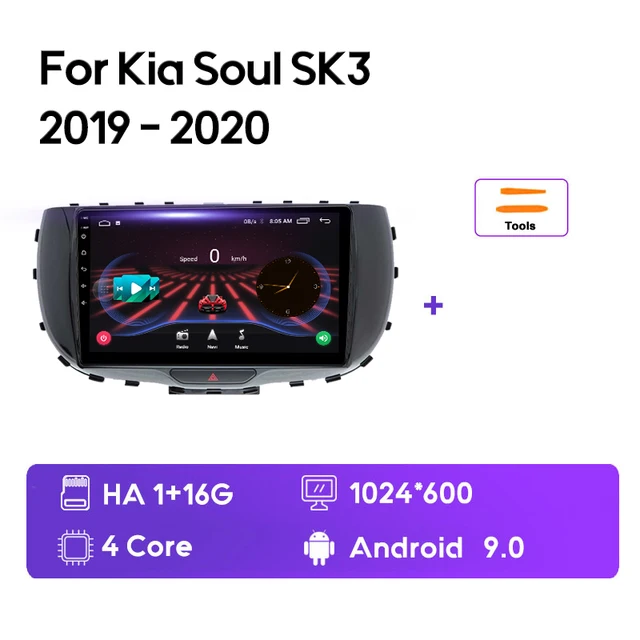This screenshot has height=640, width=640.
Task: Tap the side-panel power button
Action: click(x=84, y=236)
